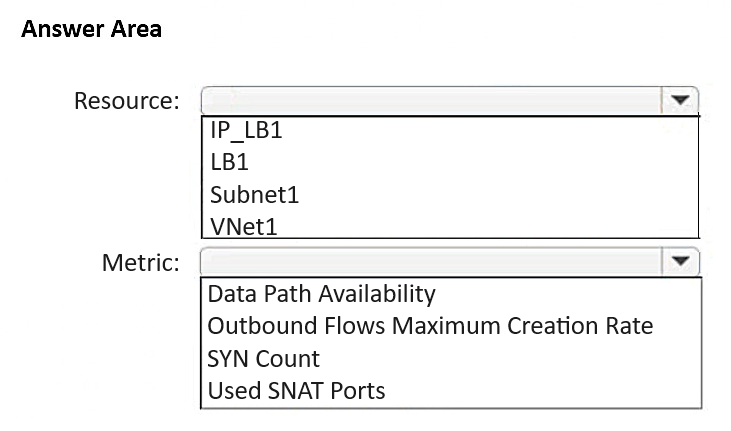731x431 pixels.
Task: Click the Resource: label
Action: (127, 101)
